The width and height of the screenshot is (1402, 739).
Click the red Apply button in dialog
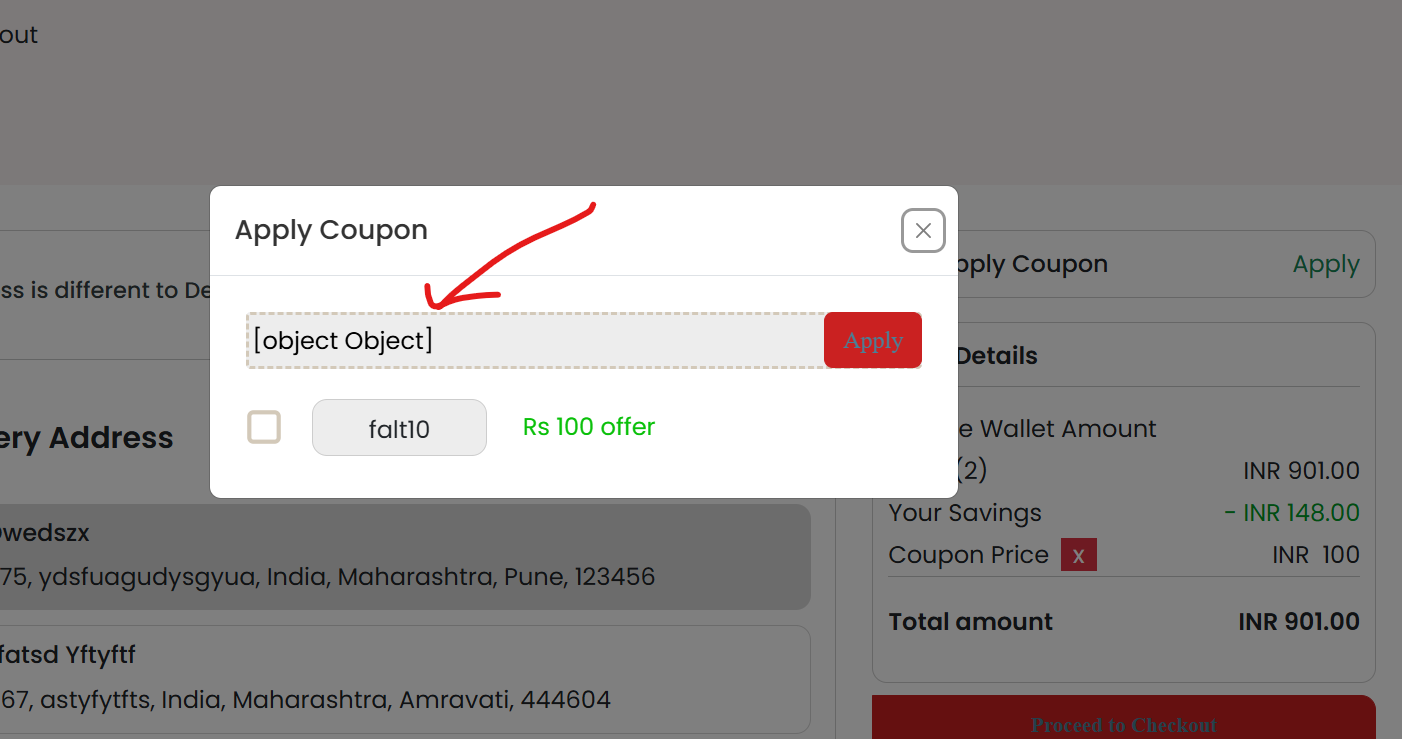pyautogui.click(x=873, y=340)
